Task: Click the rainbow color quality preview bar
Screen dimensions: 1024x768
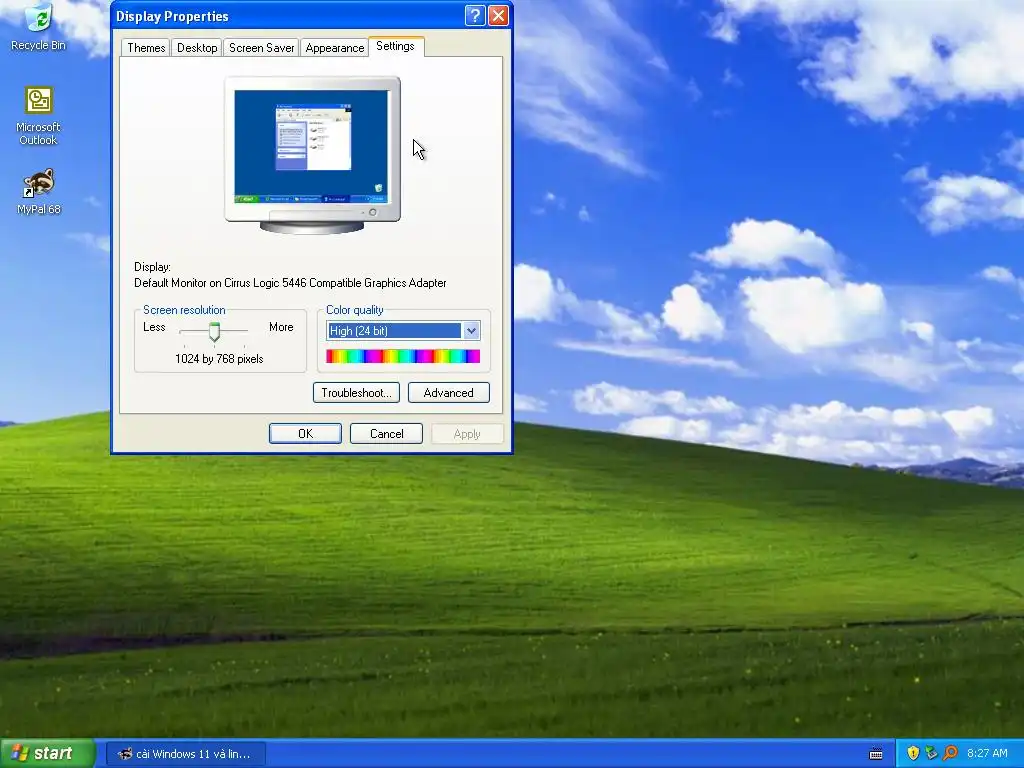Action: pyautogui.click(x=403, y=356)
